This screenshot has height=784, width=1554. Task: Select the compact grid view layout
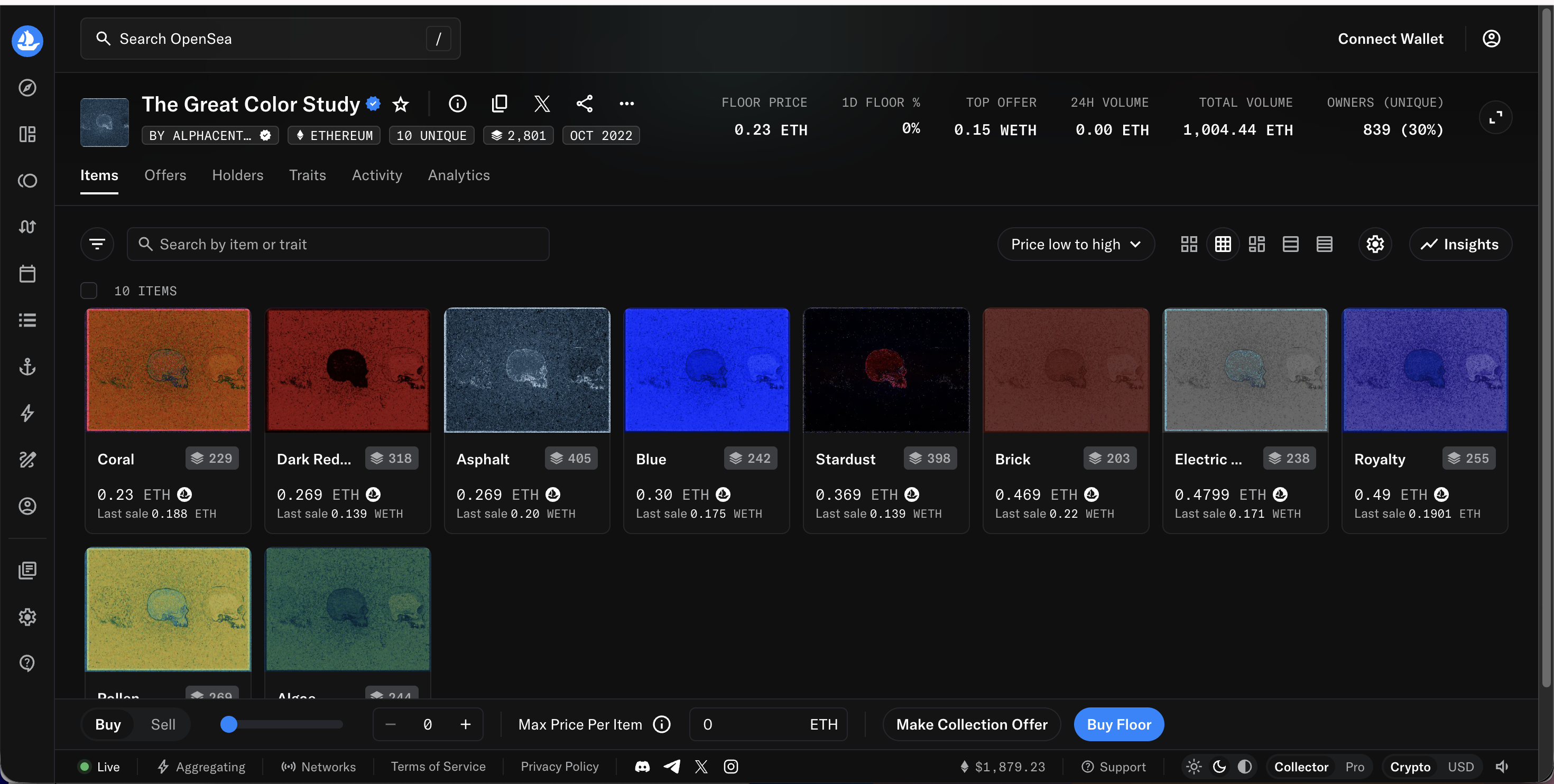[x=1222, y=244]
